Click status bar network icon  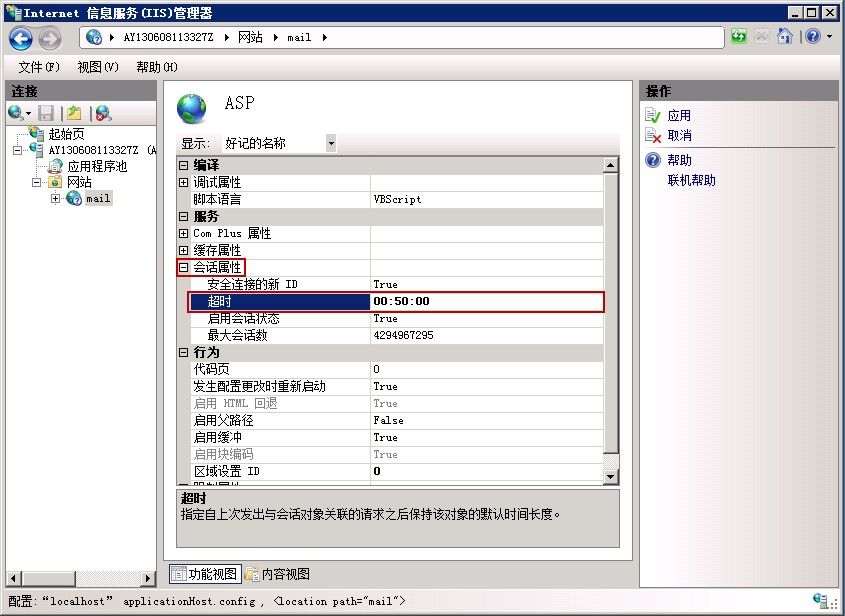822,600
